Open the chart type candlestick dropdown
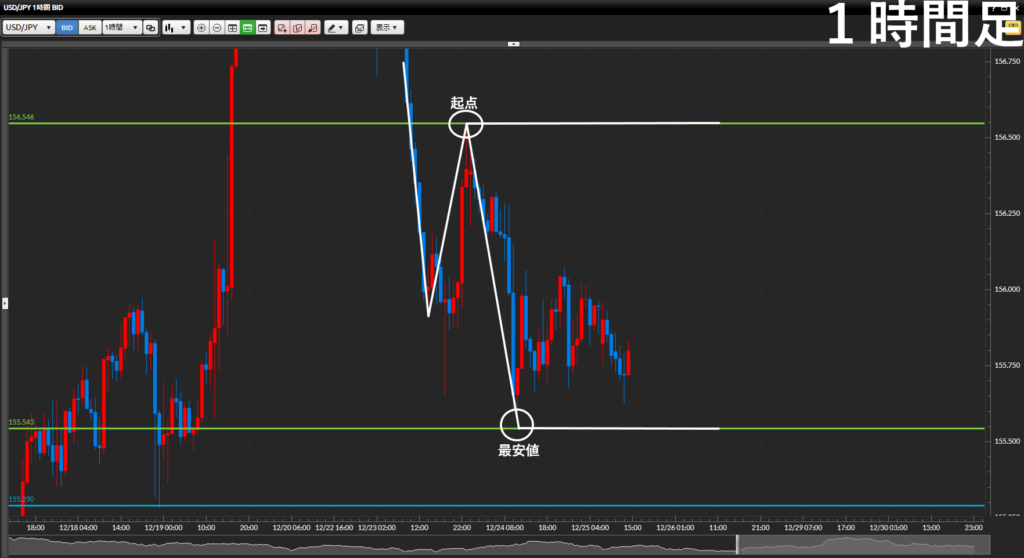The width and height of the screenshot is (1024, 558). point(176,28)
